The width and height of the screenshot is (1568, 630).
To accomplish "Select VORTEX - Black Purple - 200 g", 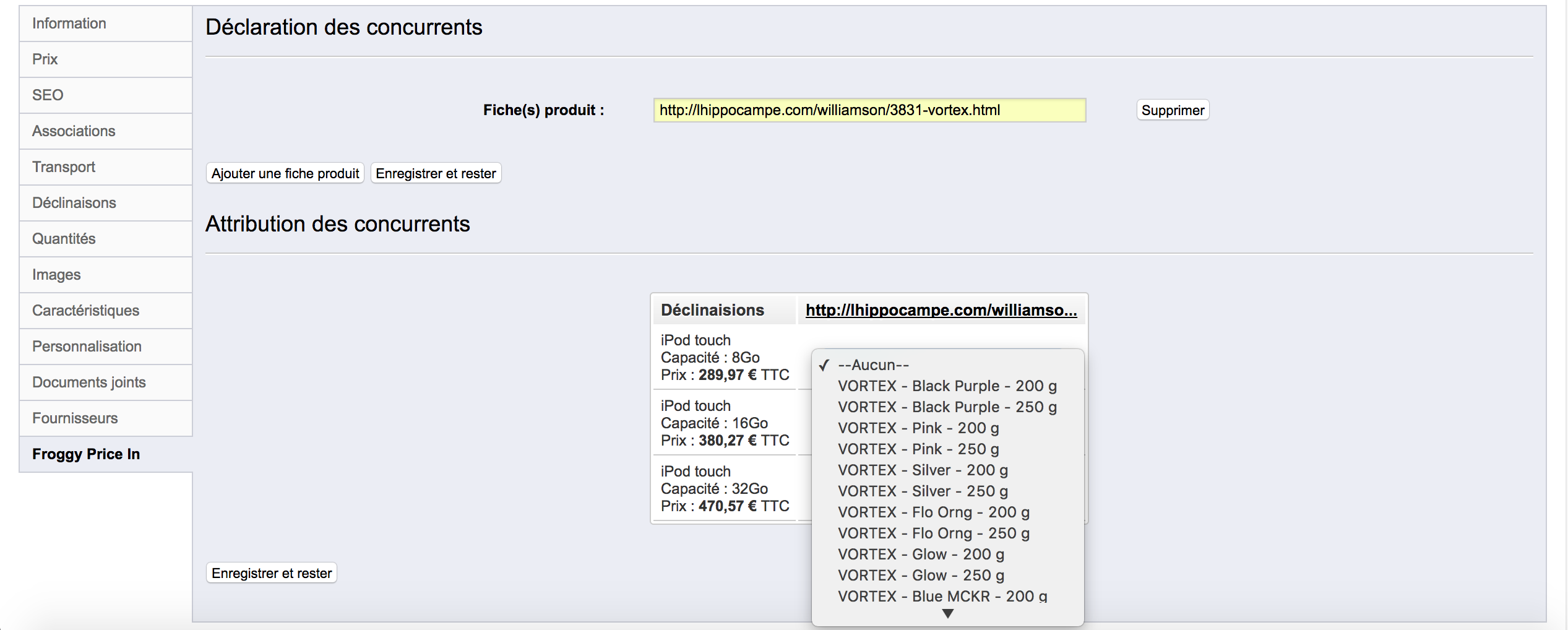I will (x=947, y=386).
